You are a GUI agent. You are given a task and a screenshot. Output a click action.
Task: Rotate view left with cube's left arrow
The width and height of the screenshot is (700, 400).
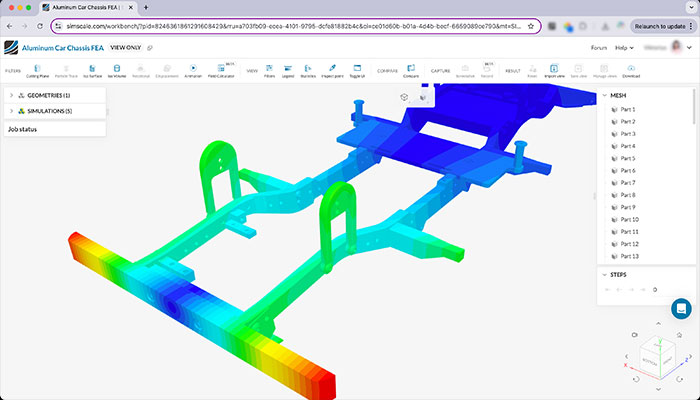(x=626, y=356)
